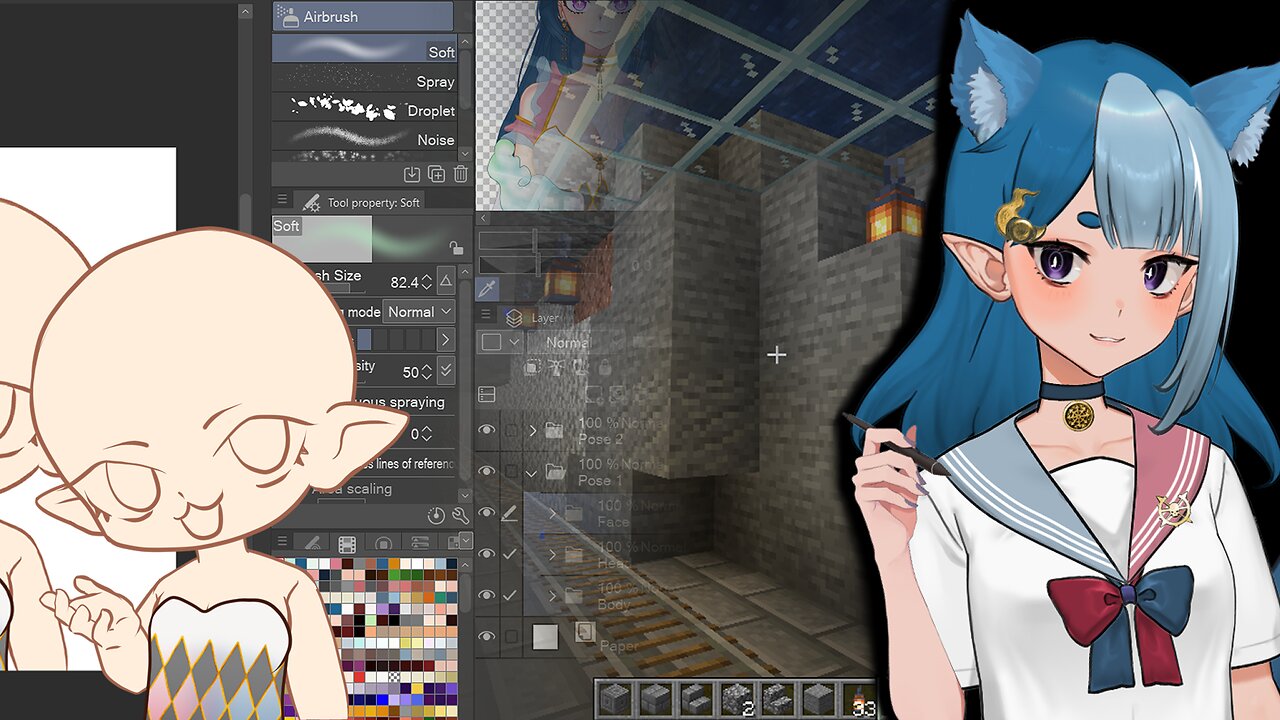The height and width of the screenshot is (720, 1280).
Task: Pick the transparent checkered swatch in color set
Action: click(x=395, y=676)
